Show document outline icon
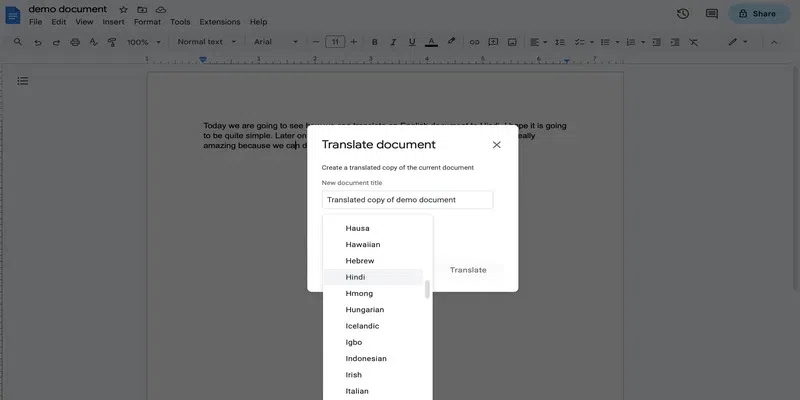 click(22, 81)
